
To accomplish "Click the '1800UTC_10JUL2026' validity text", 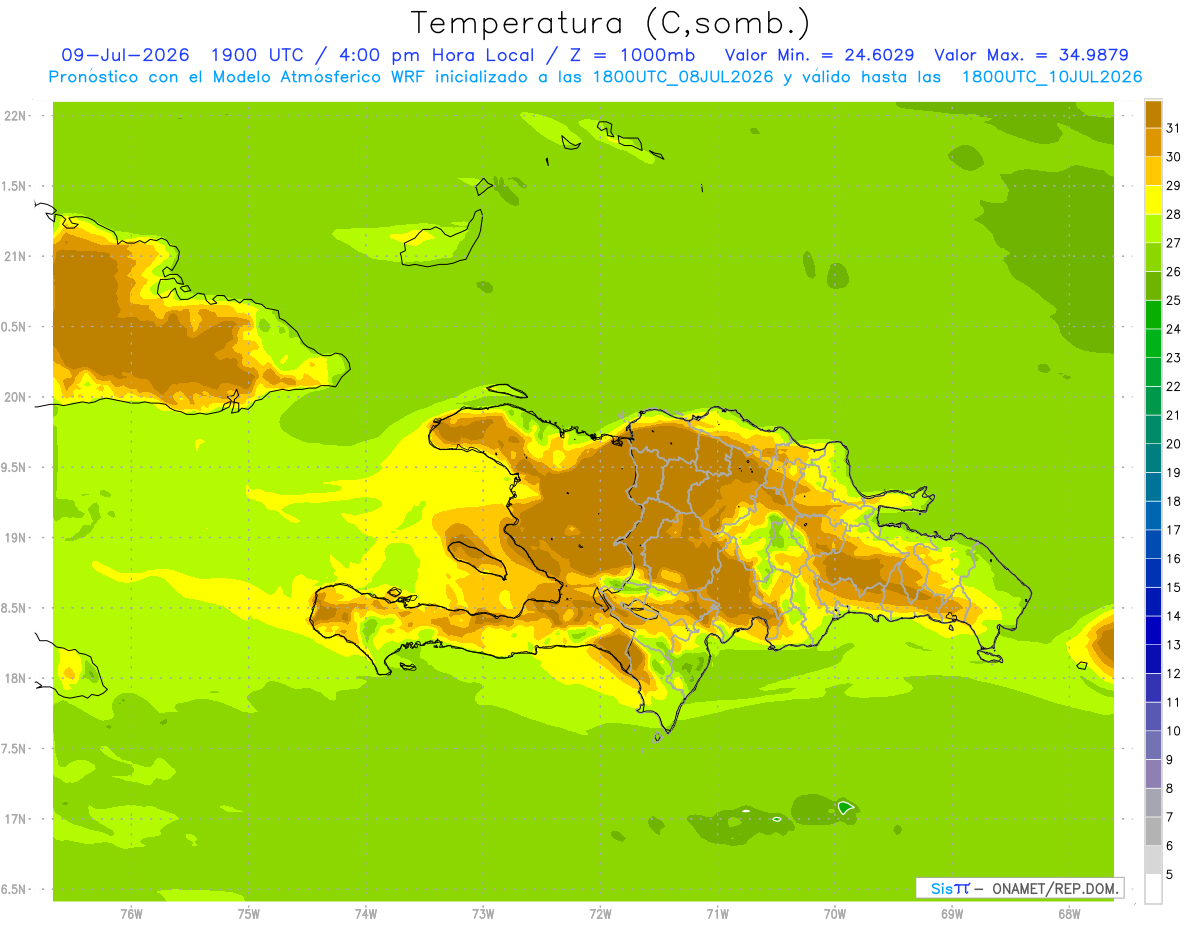I will pos(1052,77).
